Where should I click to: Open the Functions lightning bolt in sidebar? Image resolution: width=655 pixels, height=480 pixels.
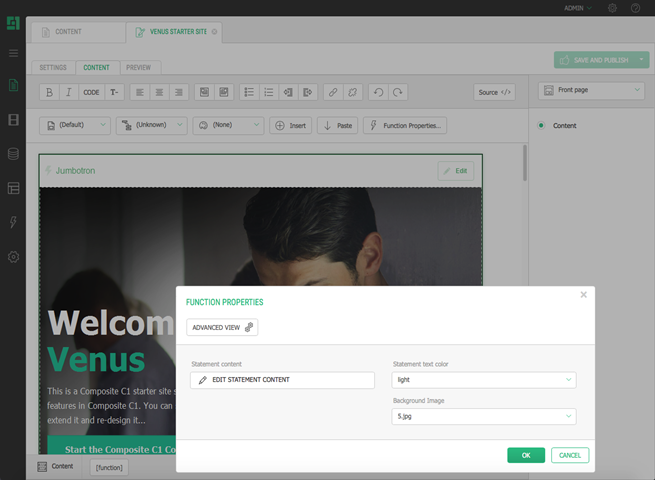[x=13, y=222]
